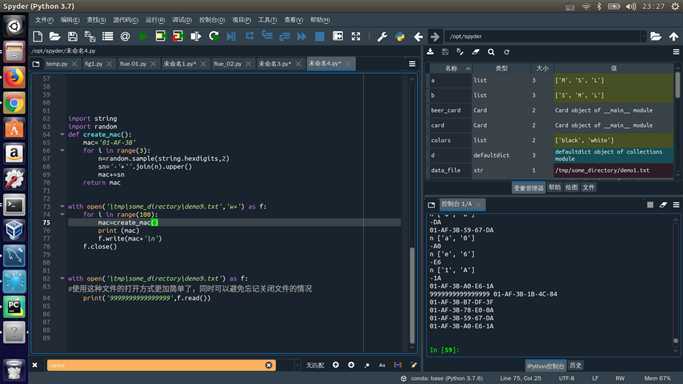The image size is (683, 384).
Task: Open the editor pane options hamburger menu
Action: (x=412, y=64)
